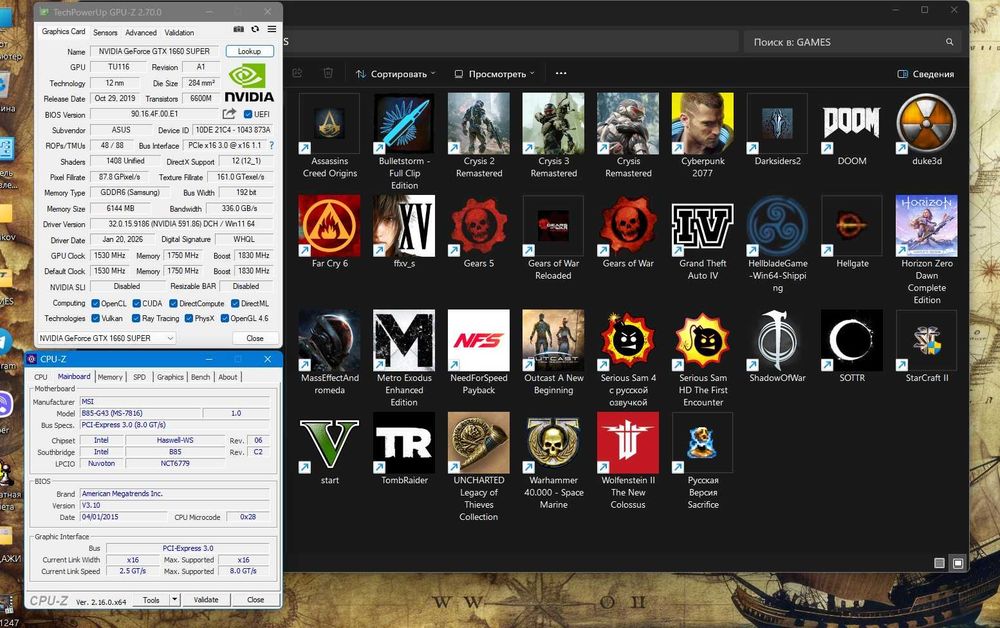Toggle the PhysX checkbox

click(x=189, y=318)
